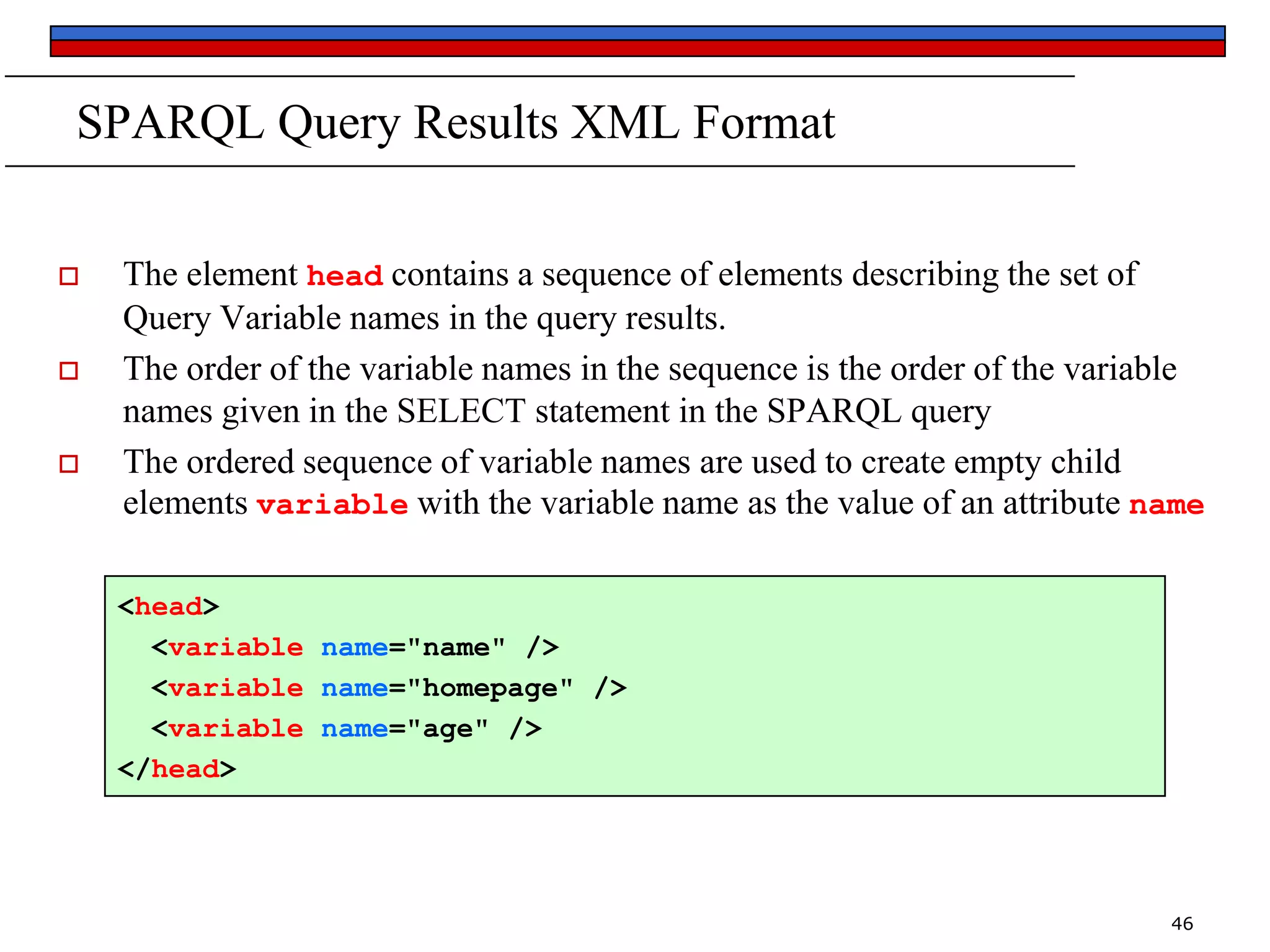
Task: Click the slide number 46
Action: (x=1182, y=923)
